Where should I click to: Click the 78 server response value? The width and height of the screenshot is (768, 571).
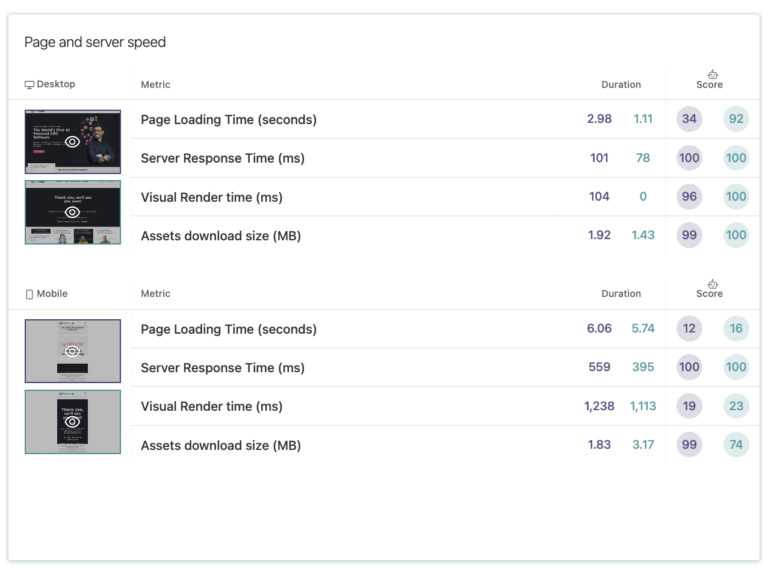pyautogui.click(x=643, y=158)
